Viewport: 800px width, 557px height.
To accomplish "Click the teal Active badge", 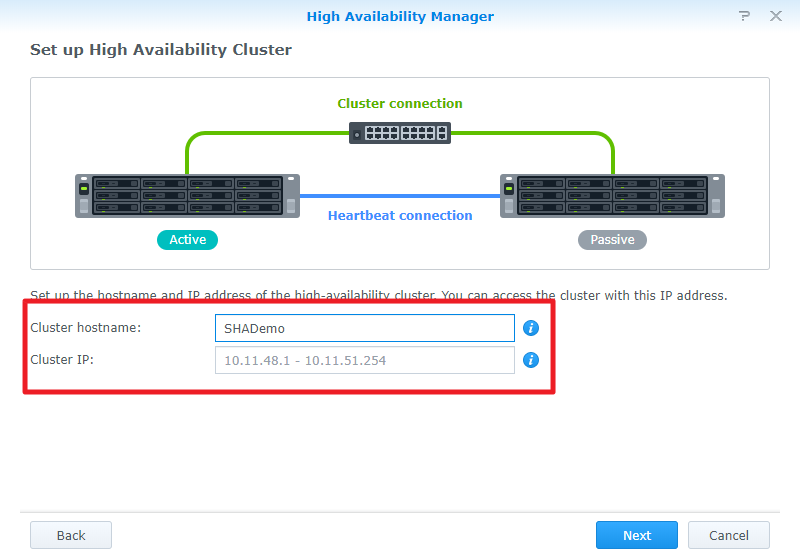I will [x=187, y=240].
